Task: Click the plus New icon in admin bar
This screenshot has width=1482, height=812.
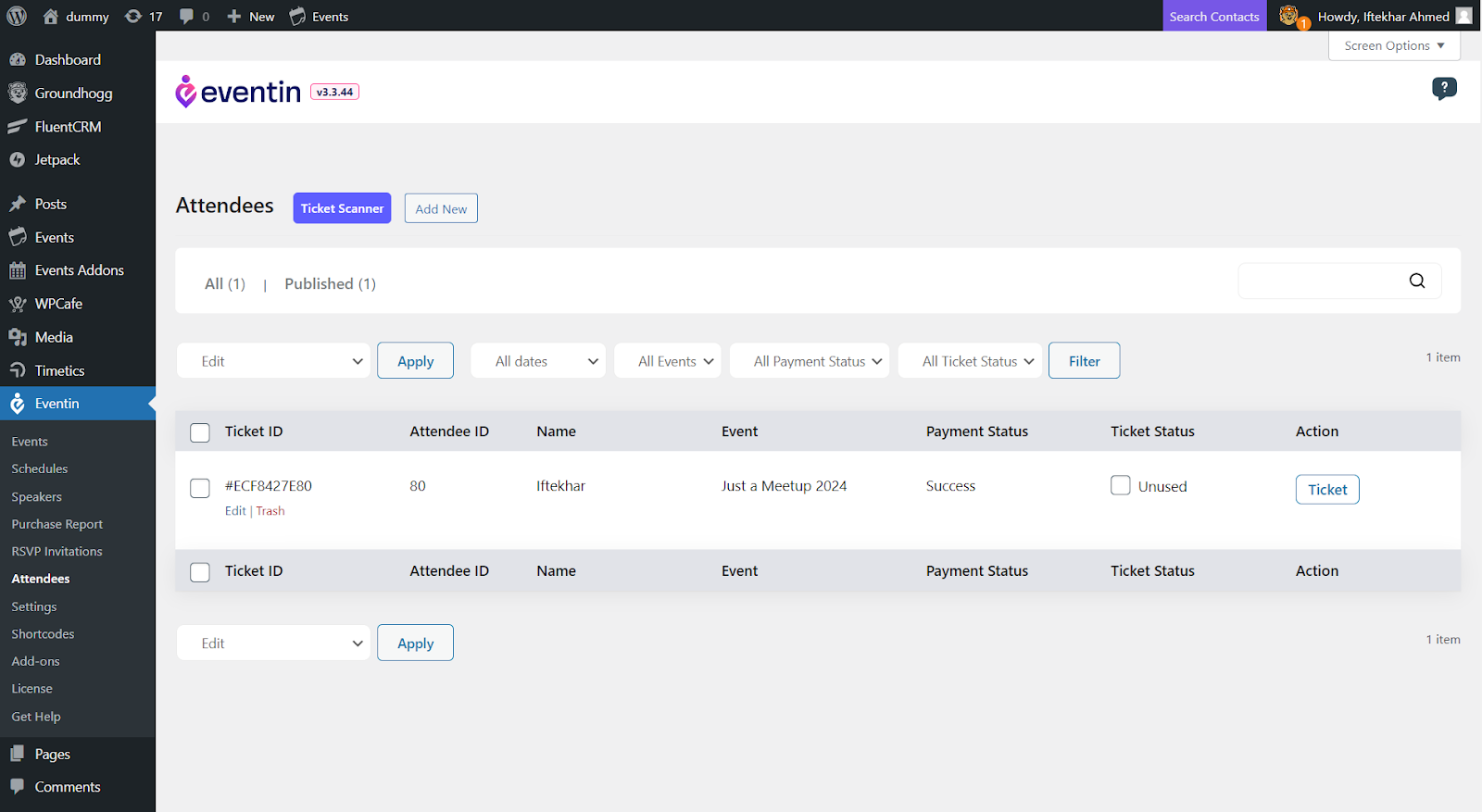Action: point(234,17)
